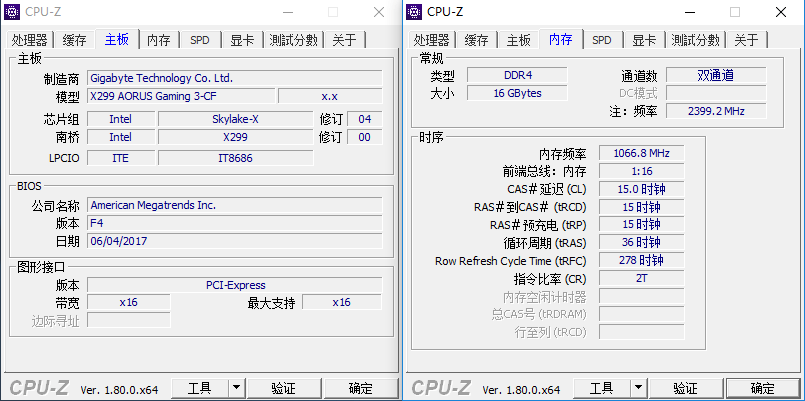Viewport: 805px width, 401px height.
Task: Open the 处理器 tab in left window
Action: [30, 40]
